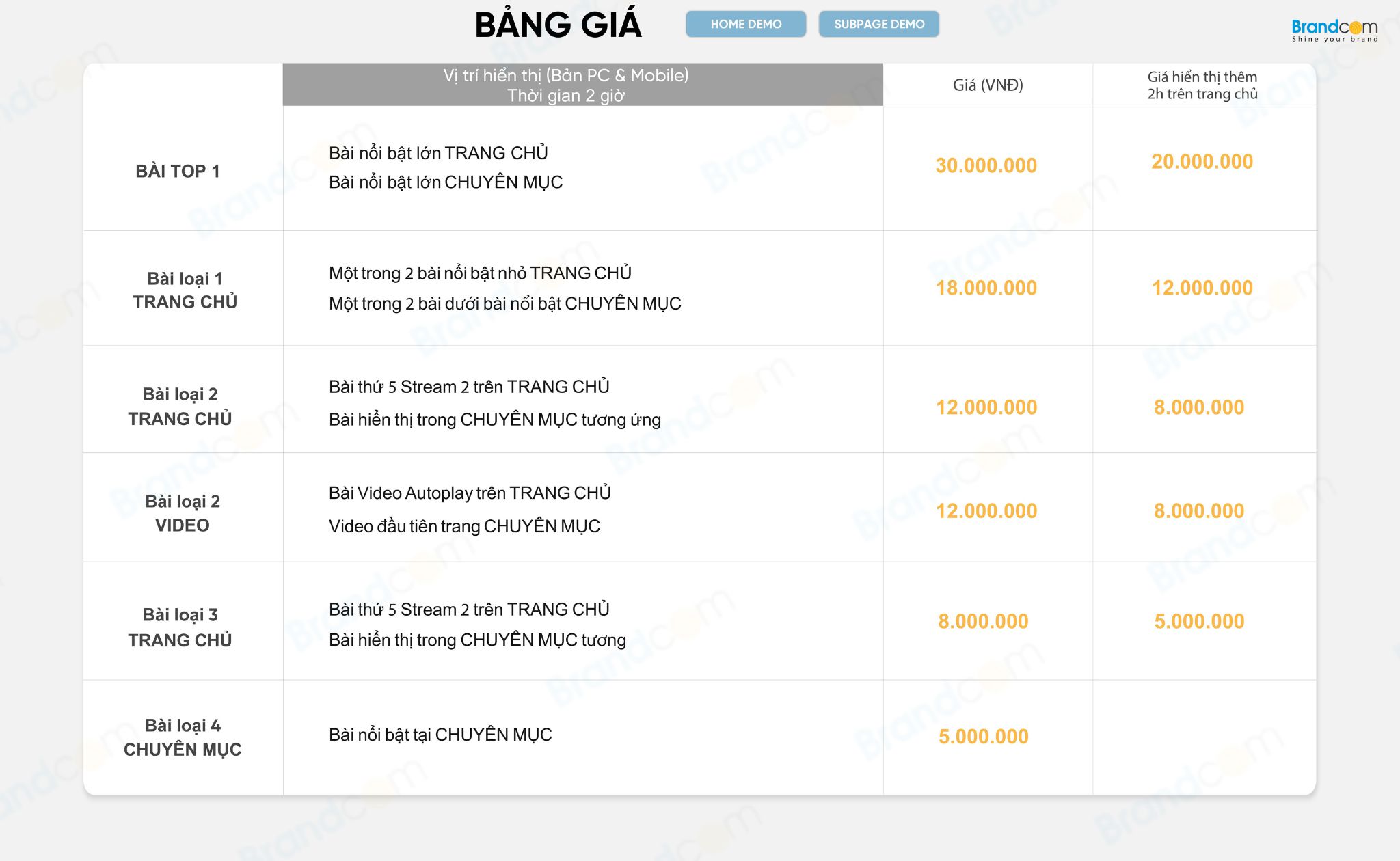The image size is (1400, 861).
Task: Select the Bài loại 2 VIDEO label
Action: pos(182,513)
